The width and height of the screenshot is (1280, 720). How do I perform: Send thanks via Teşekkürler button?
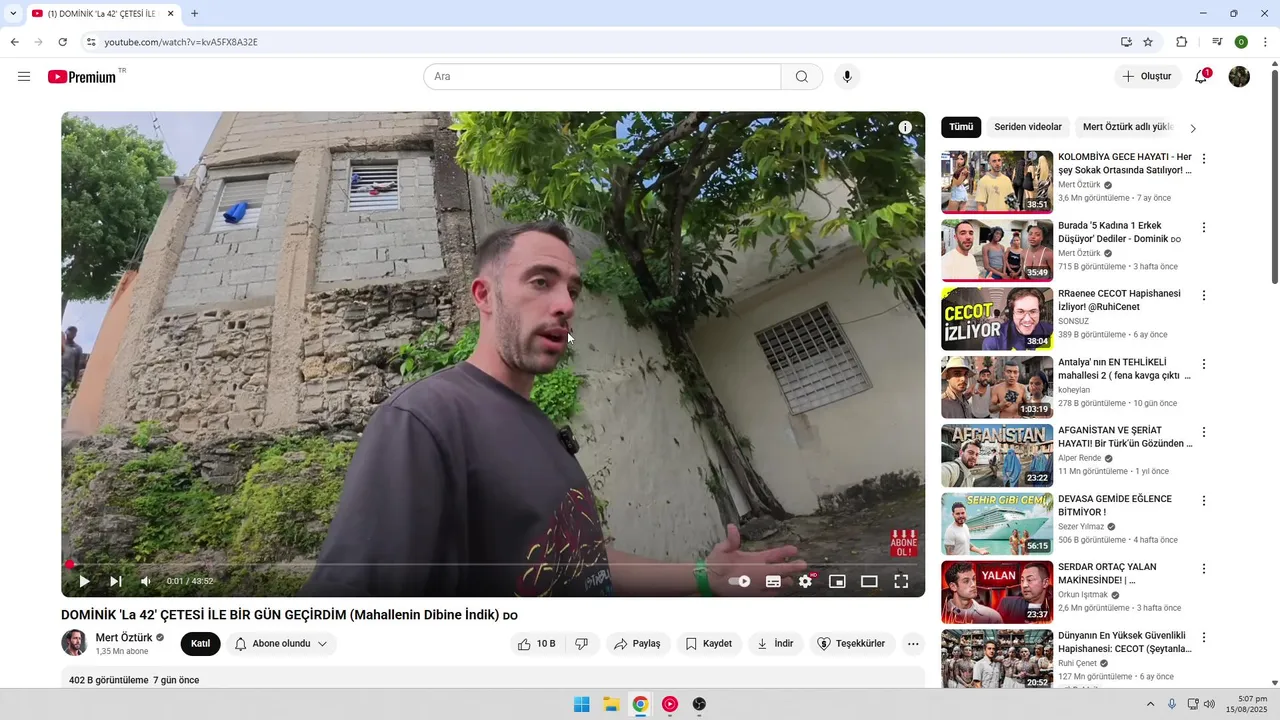click(x=852, y=644)
